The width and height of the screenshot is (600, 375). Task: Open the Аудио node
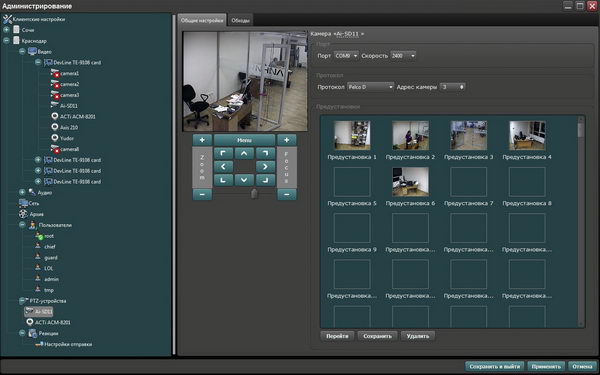coord(44,192)
